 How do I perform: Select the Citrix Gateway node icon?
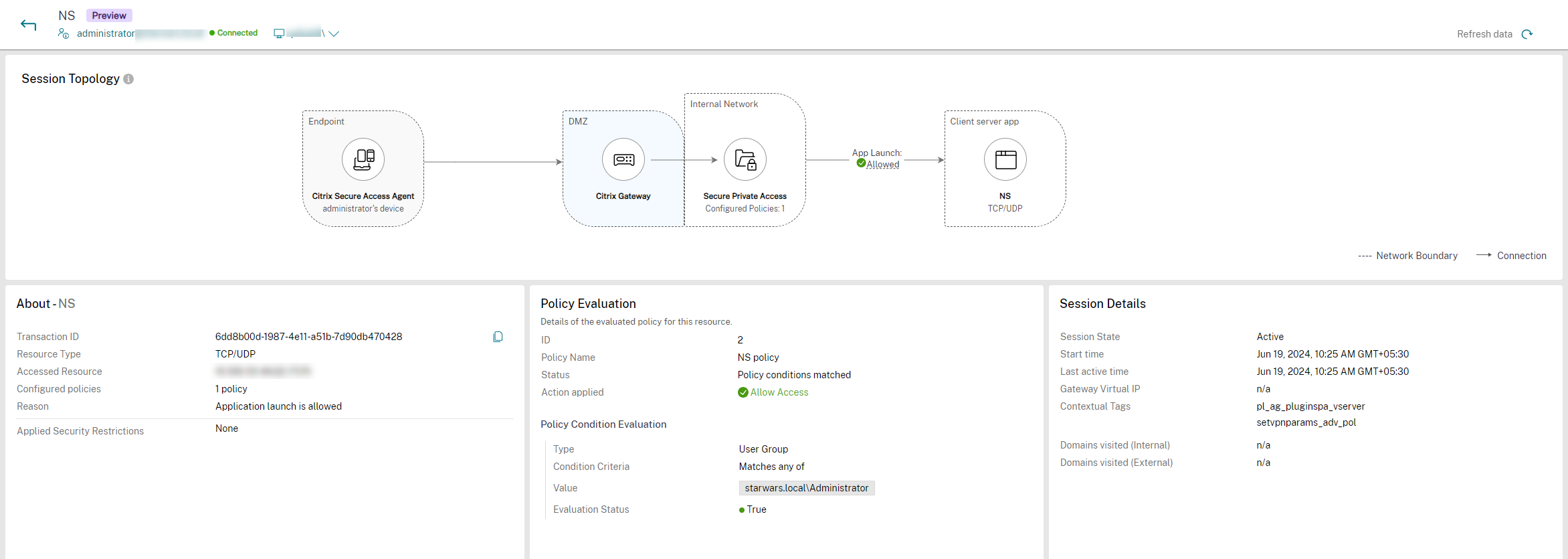(x=623, y=159)
